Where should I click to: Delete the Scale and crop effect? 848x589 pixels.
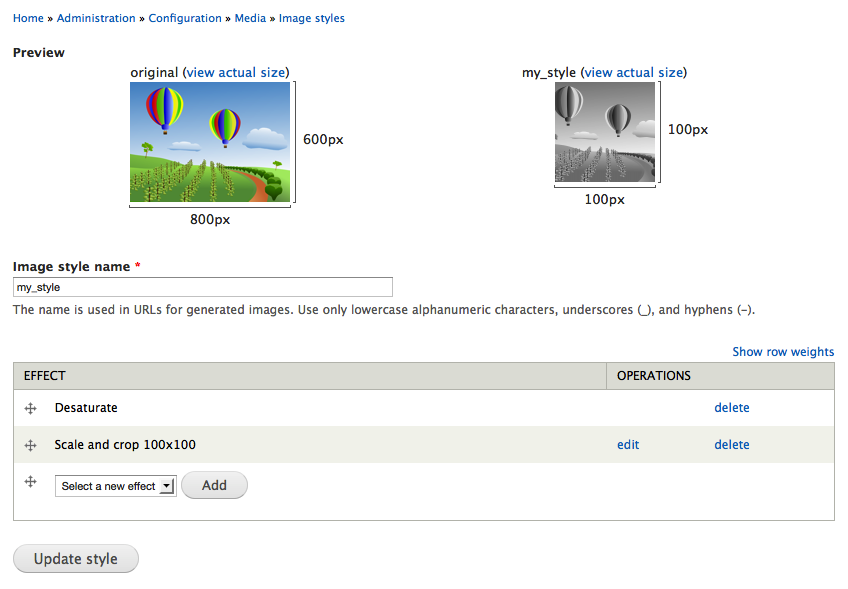(x=731, y=445)
